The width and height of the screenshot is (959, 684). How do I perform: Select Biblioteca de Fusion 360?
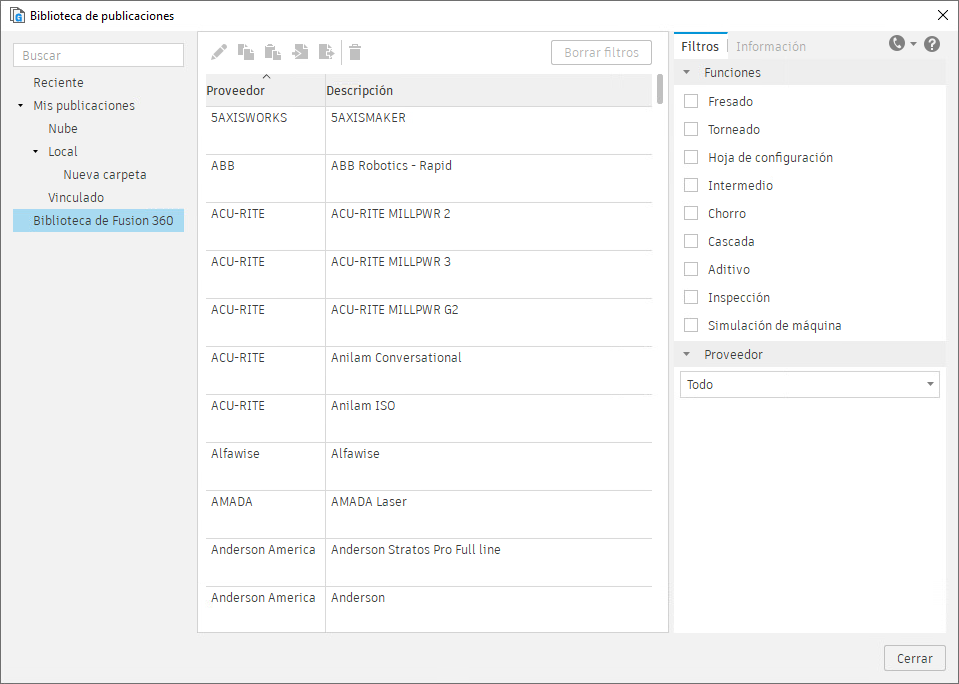(x=98, y=220)
